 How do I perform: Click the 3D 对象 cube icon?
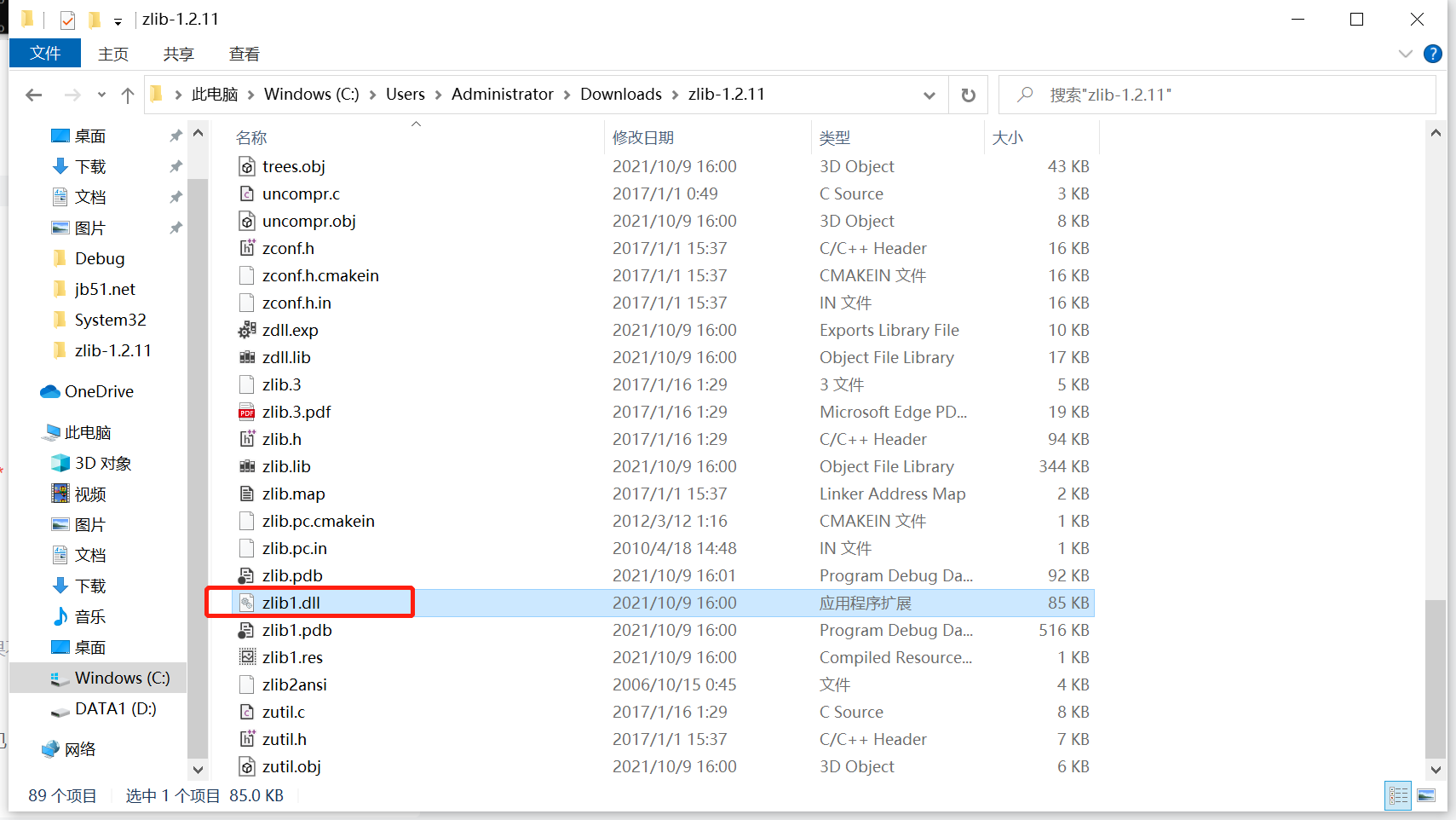click(x=60, y=463)
